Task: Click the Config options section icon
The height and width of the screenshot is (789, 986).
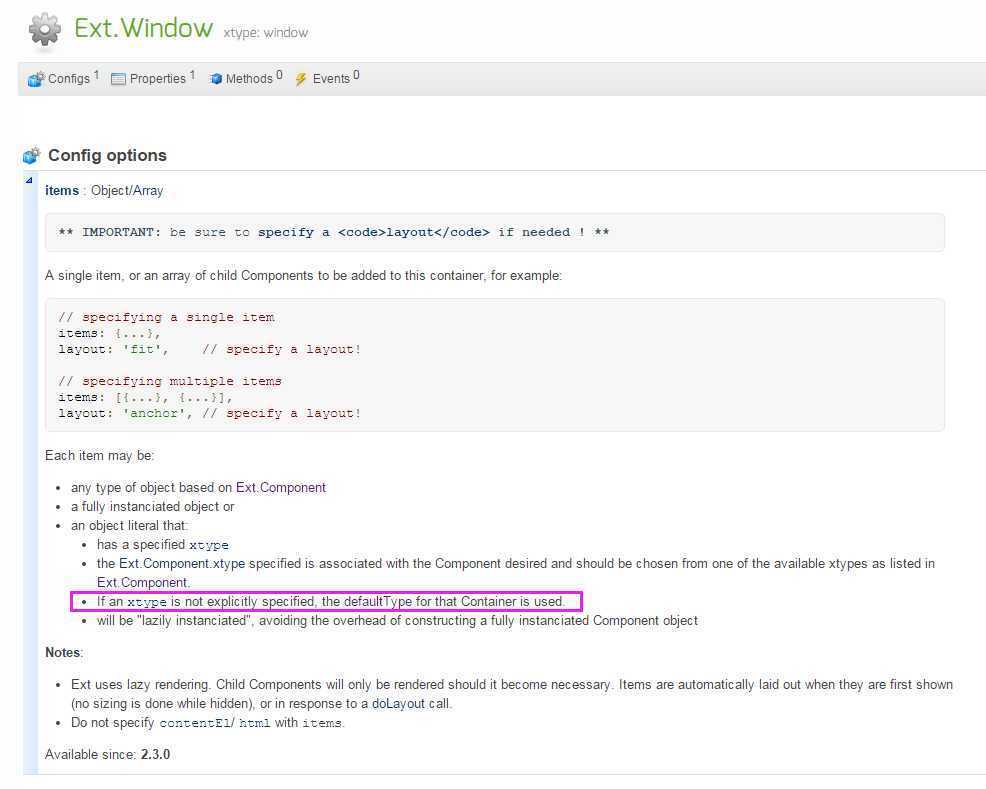Action: tap(31, 155)
